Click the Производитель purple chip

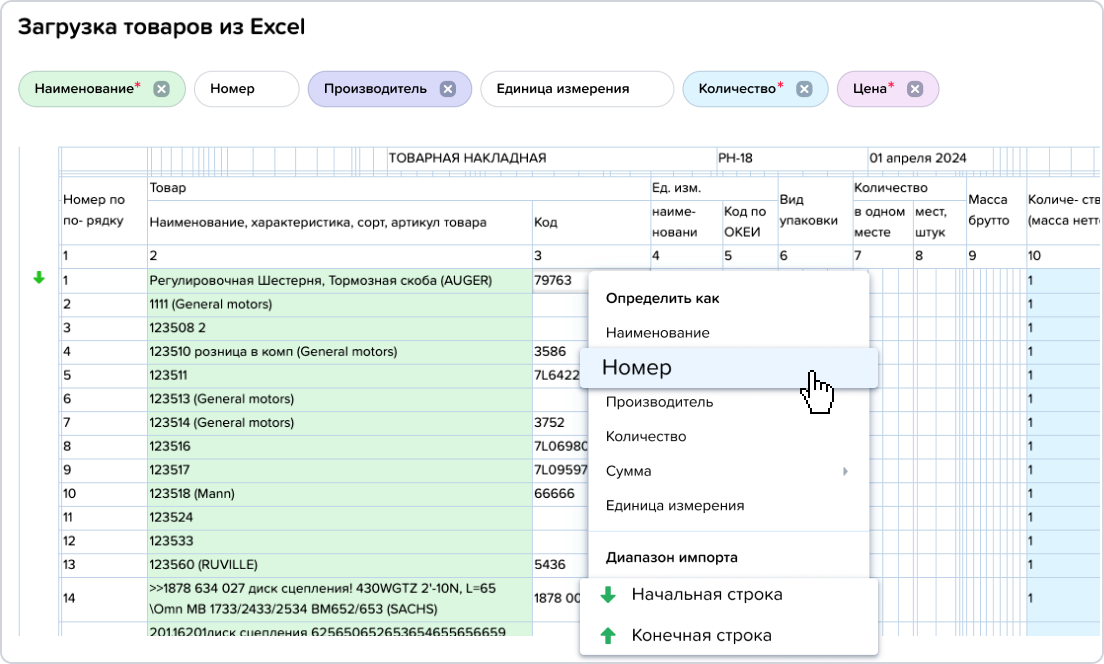click(x=389, y=89)
